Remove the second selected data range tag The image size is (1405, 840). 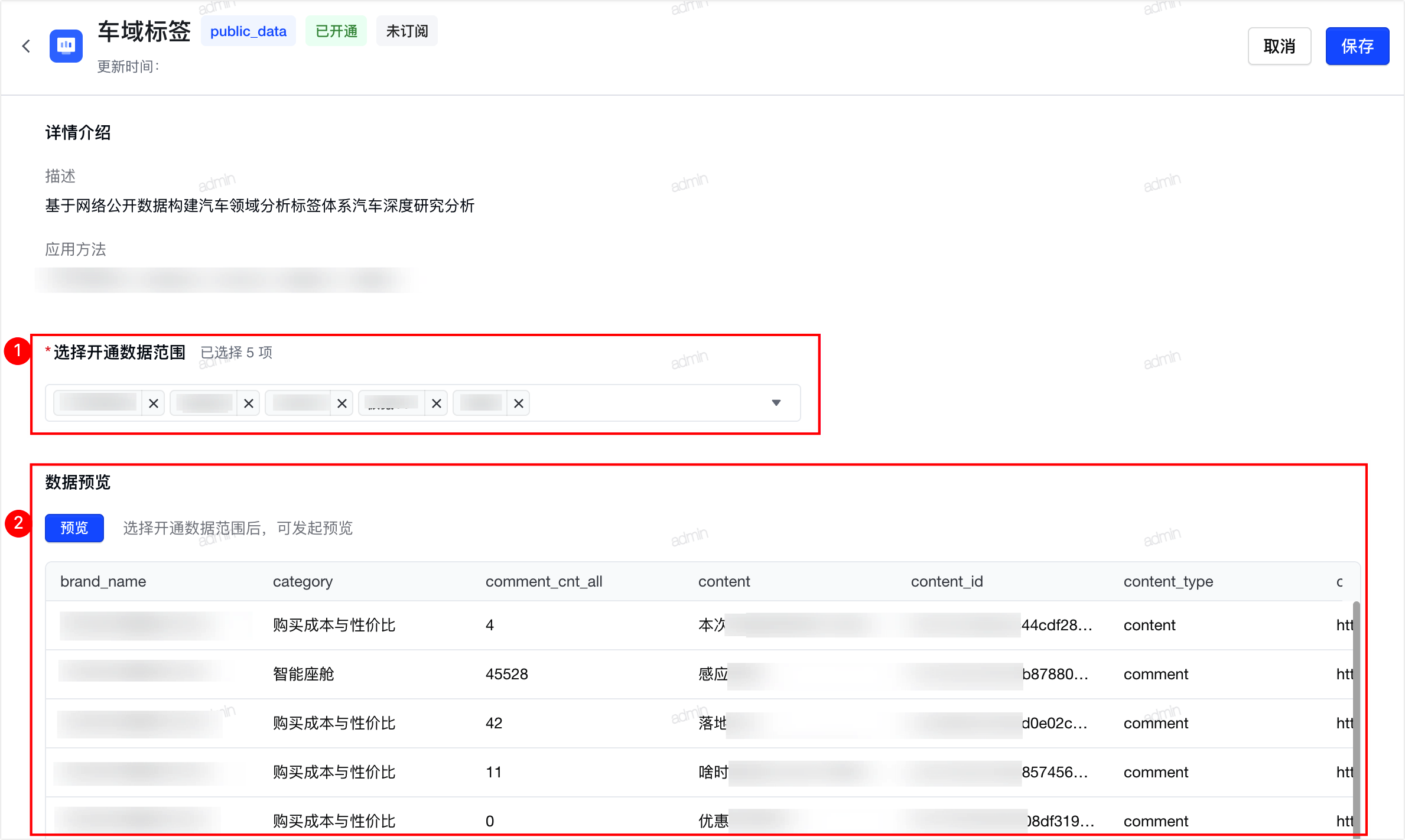tap(249, 403)
